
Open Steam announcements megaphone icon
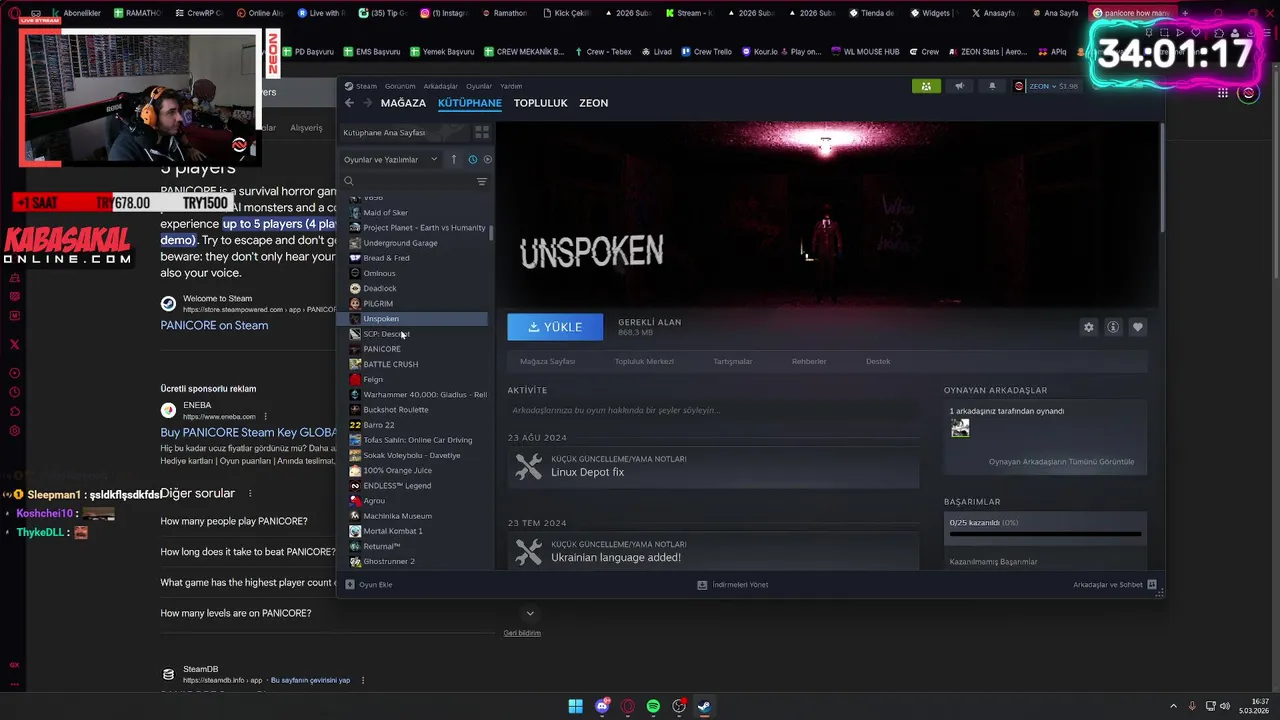click(x=960, y=86)
